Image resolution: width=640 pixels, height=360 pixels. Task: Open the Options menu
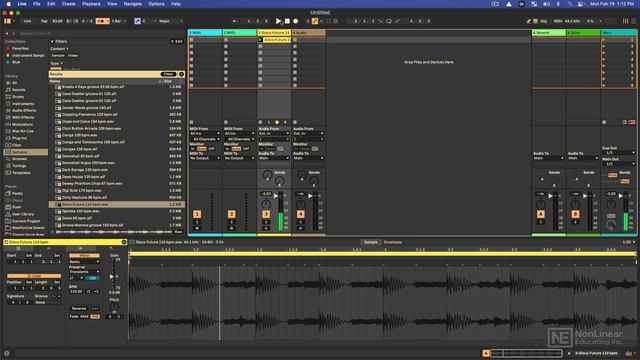(x=156, y=4)
